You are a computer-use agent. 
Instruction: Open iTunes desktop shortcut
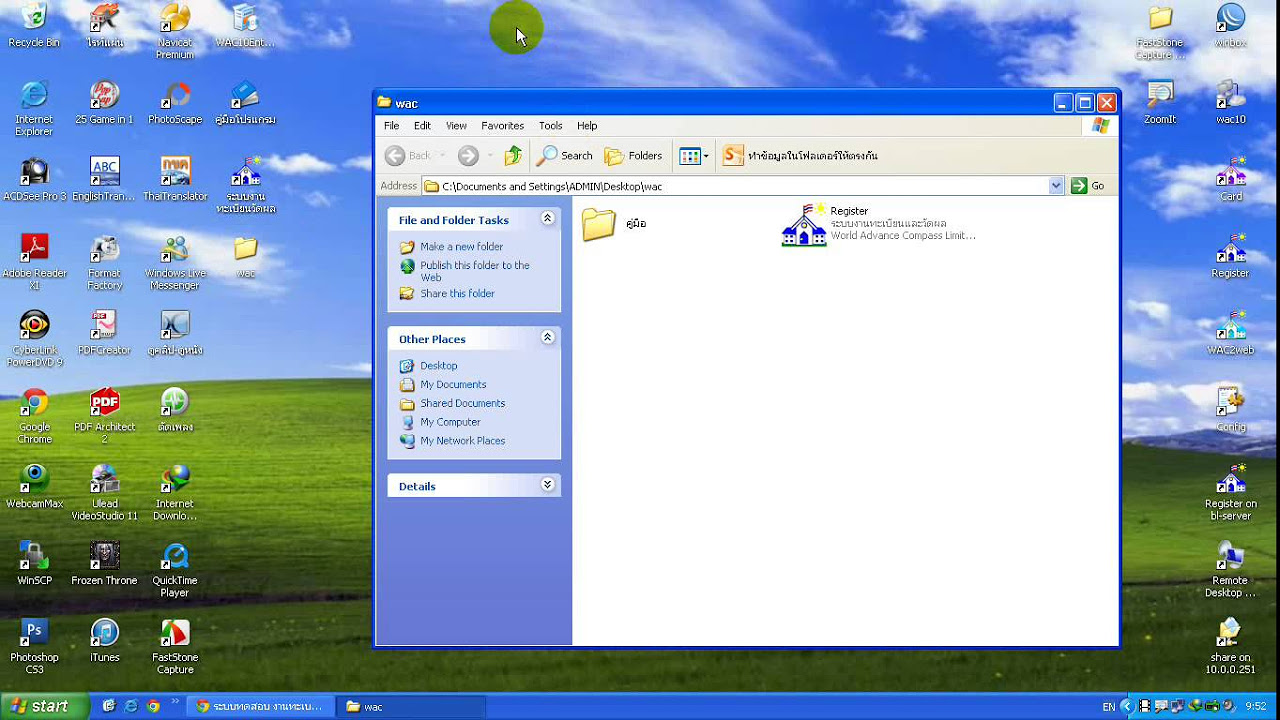(104, 641)
